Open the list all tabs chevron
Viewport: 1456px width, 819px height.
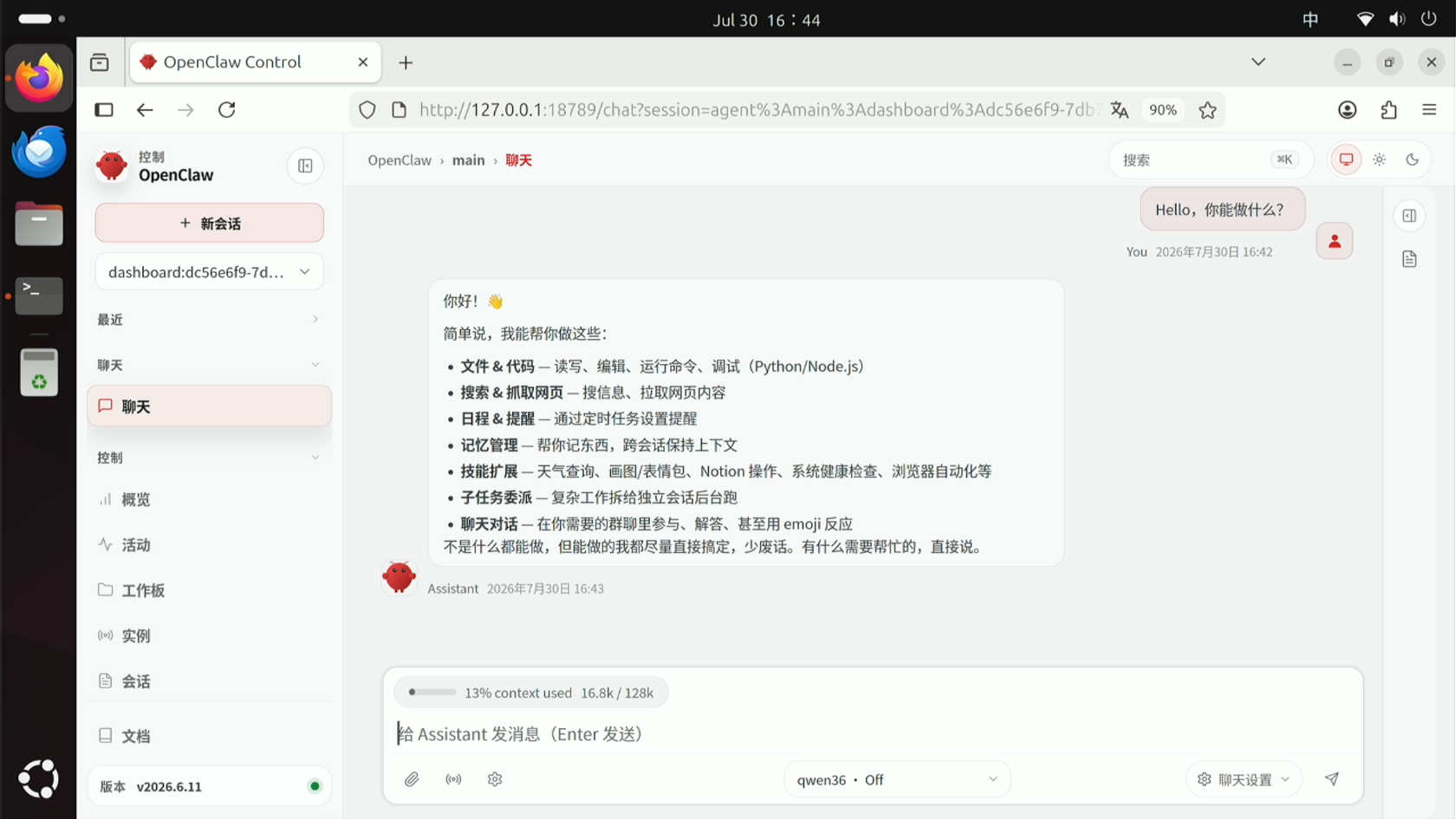[x=1258, y=62]
